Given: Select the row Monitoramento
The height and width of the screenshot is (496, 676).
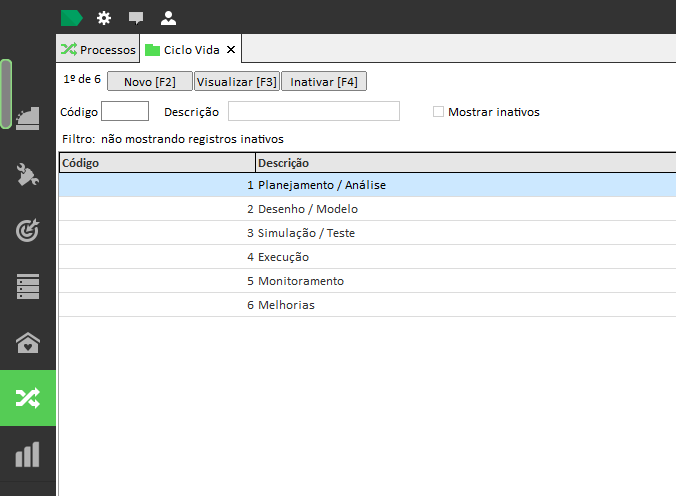Looking at the screenshot, I should coord(367,281).
